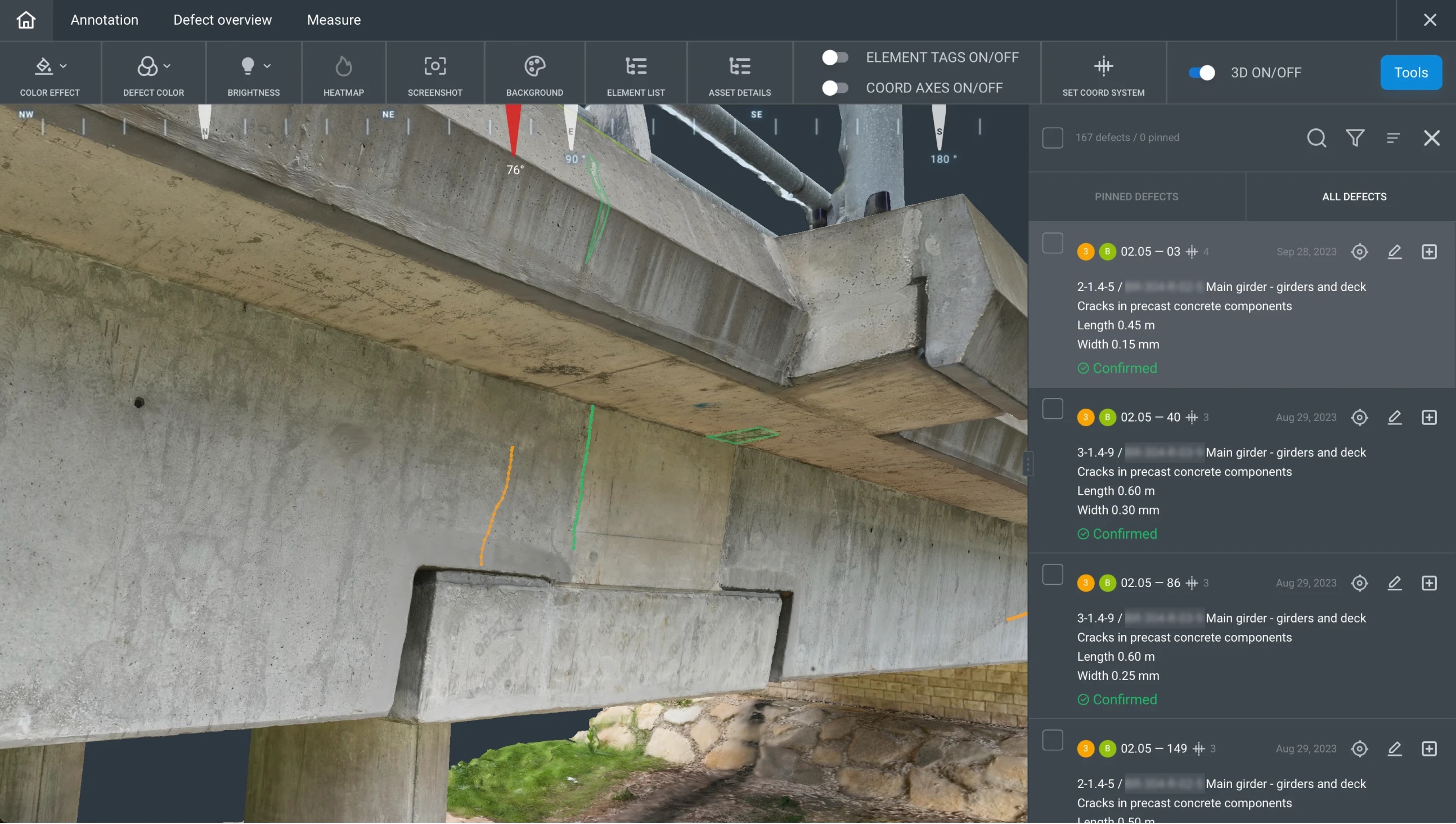This screenshot has width=1456, height=824.
Task: Expand the Defect Color dropdown arrow
Action: click(167, 66)
